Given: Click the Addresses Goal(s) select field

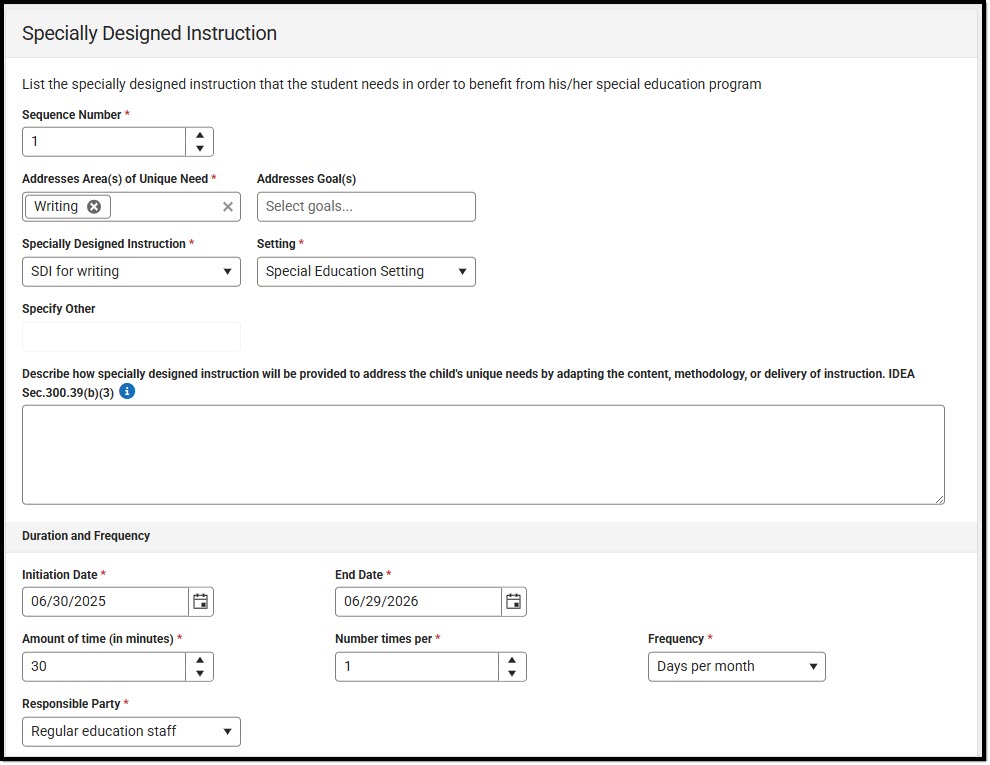Looking at the screenshot, I should tap(366, 207).
